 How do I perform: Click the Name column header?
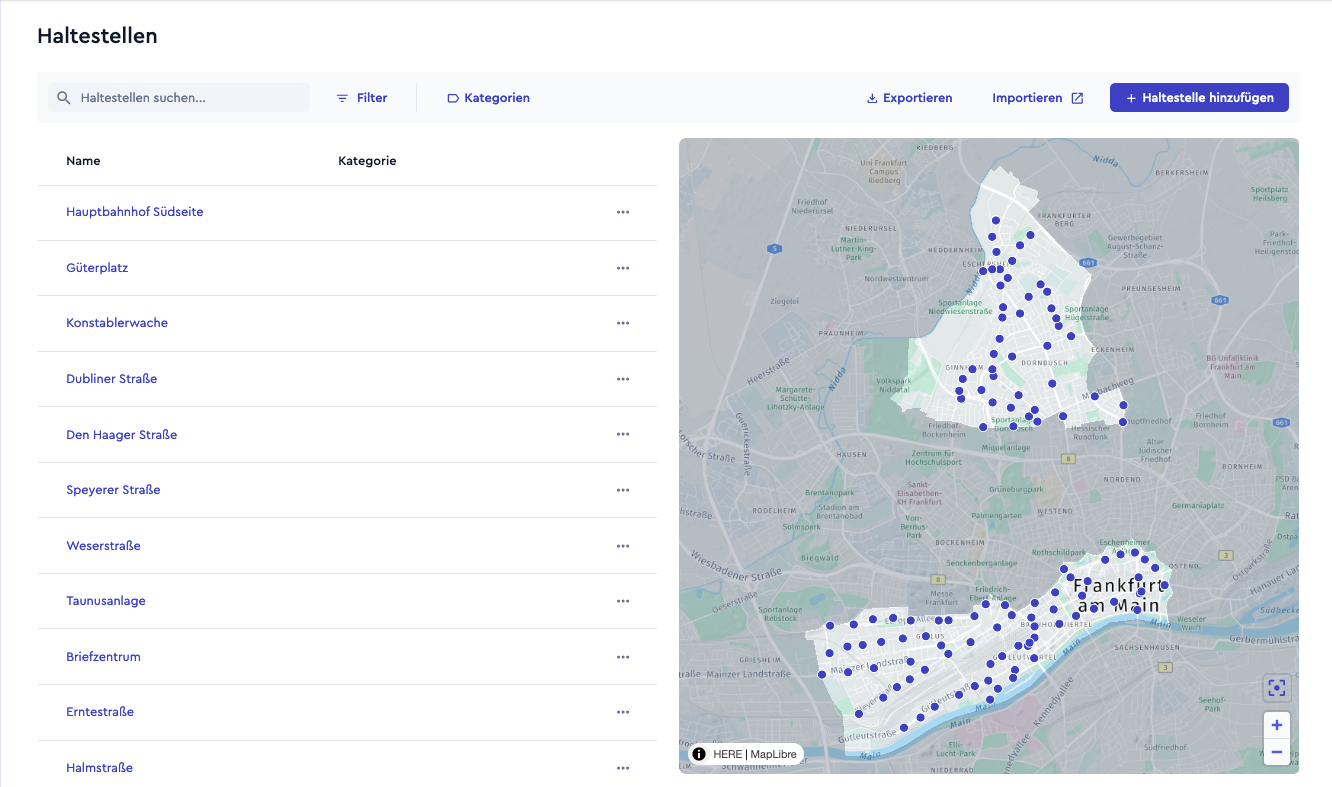pos(83,161)
